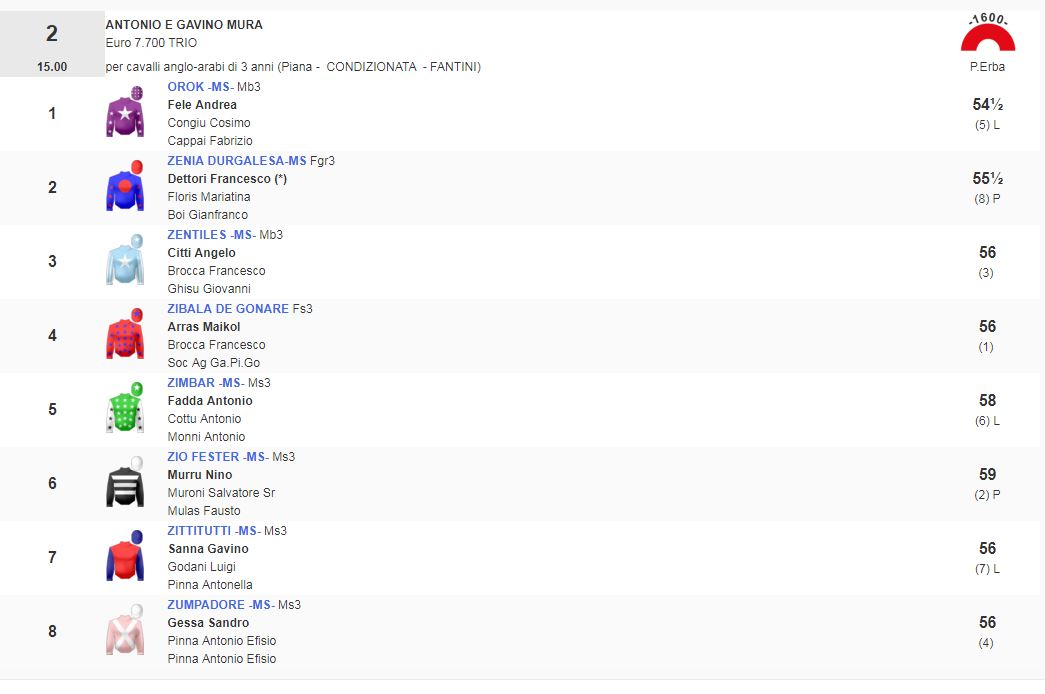Image resolution: width=1045 pixels, height=694 pixels.
Task: Click Zenia Durgalesa's blue and red silk icon
Action: click(x=125, y=187)
